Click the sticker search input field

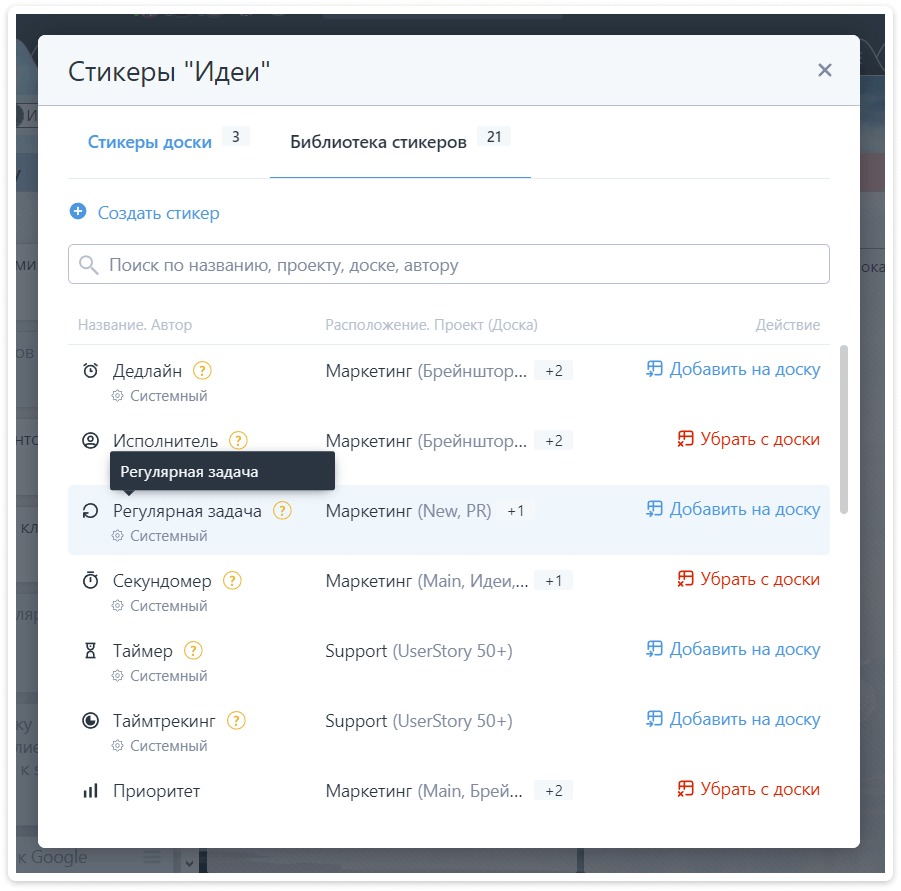click(x=448, y=265)
